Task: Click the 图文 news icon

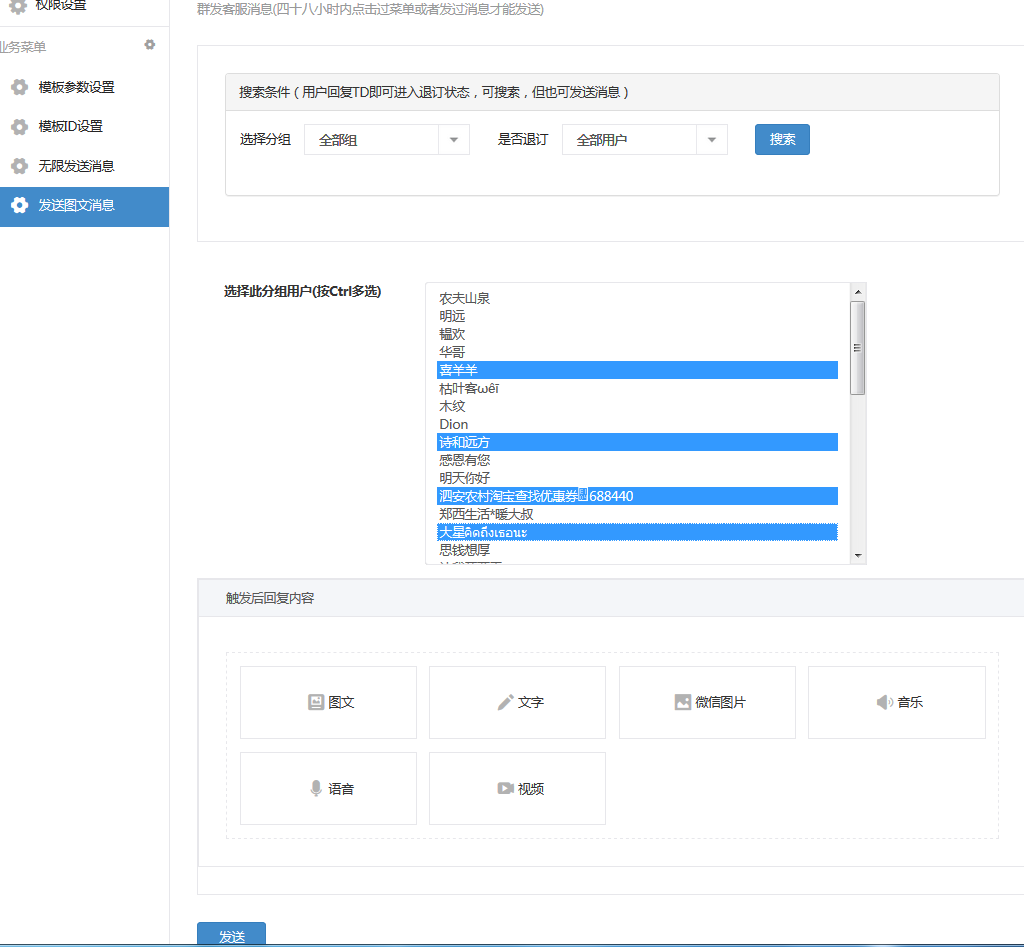Action: tap(316, 702)
